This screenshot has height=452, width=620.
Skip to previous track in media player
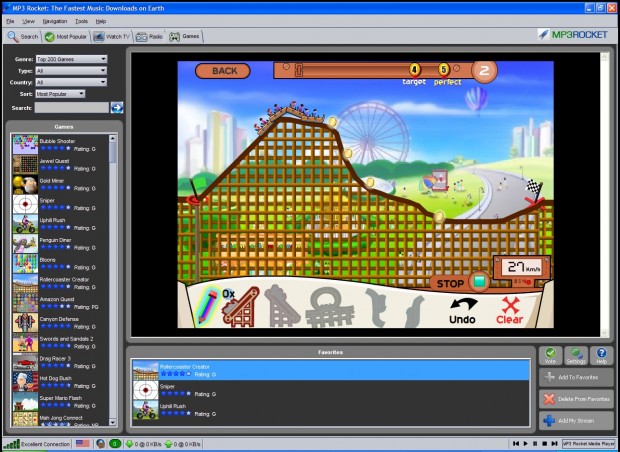click(x=516, y=444)
